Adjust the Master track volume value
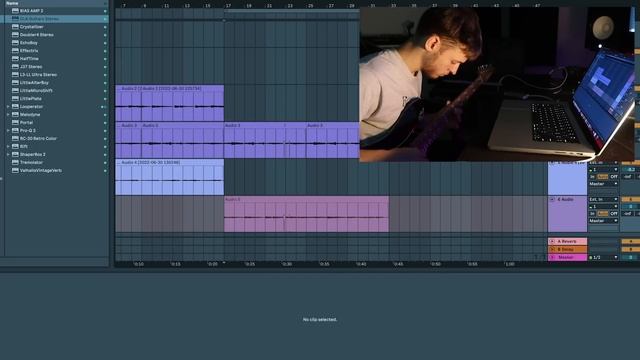The image size is (640, 360). point(630,258)
